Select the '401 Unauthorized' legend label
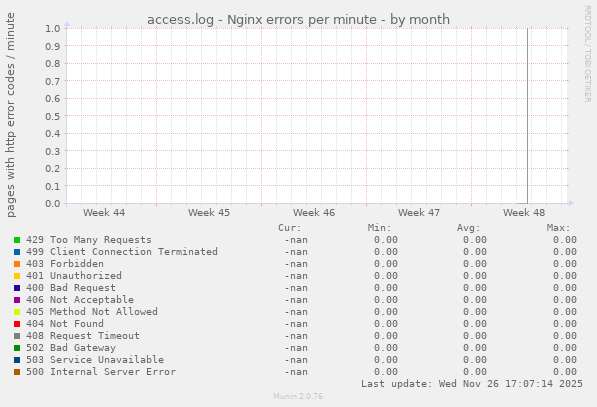 click(74, 276)
